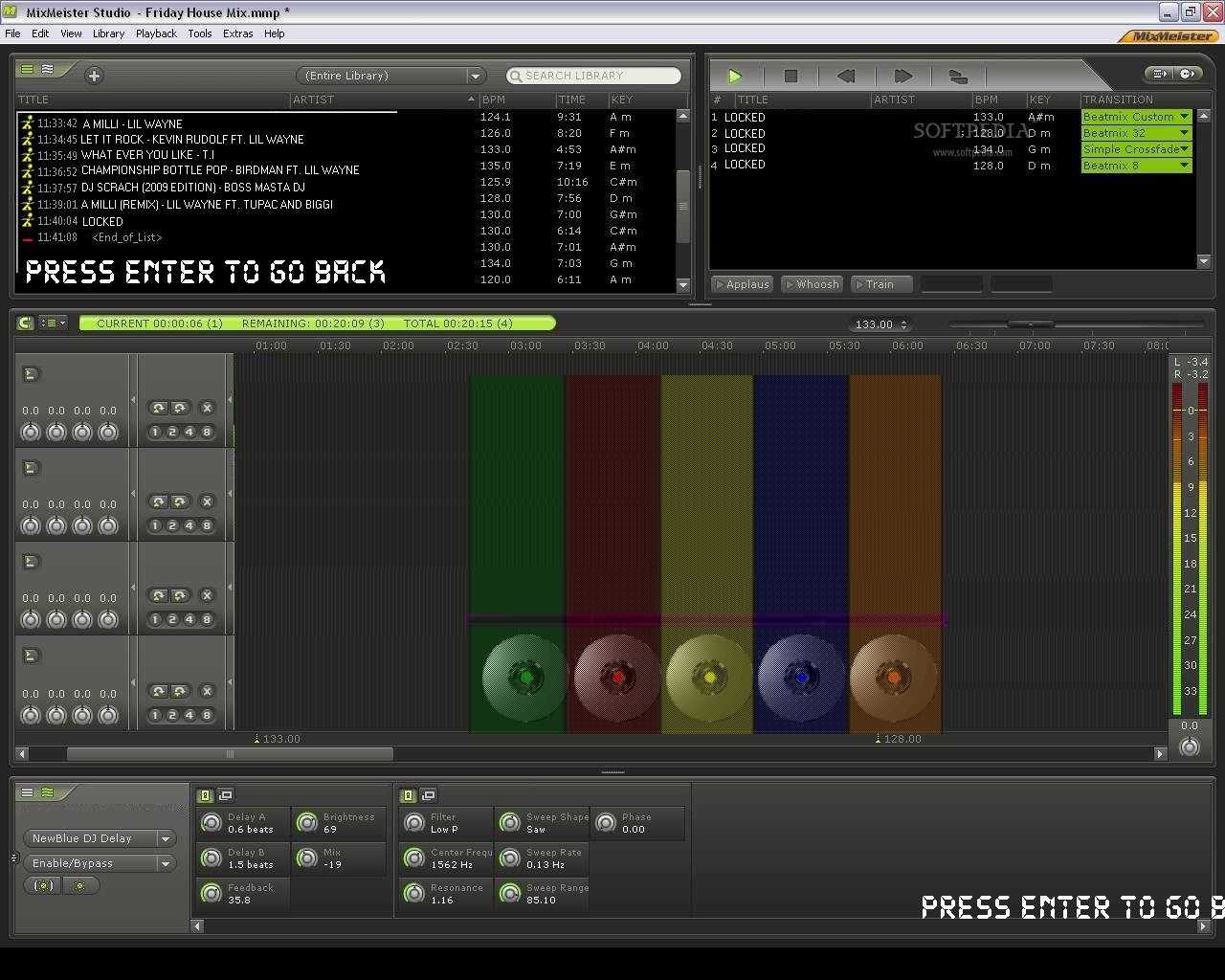Click the third track's header icon
The image size is (1225, 980).
click(31, 562)
